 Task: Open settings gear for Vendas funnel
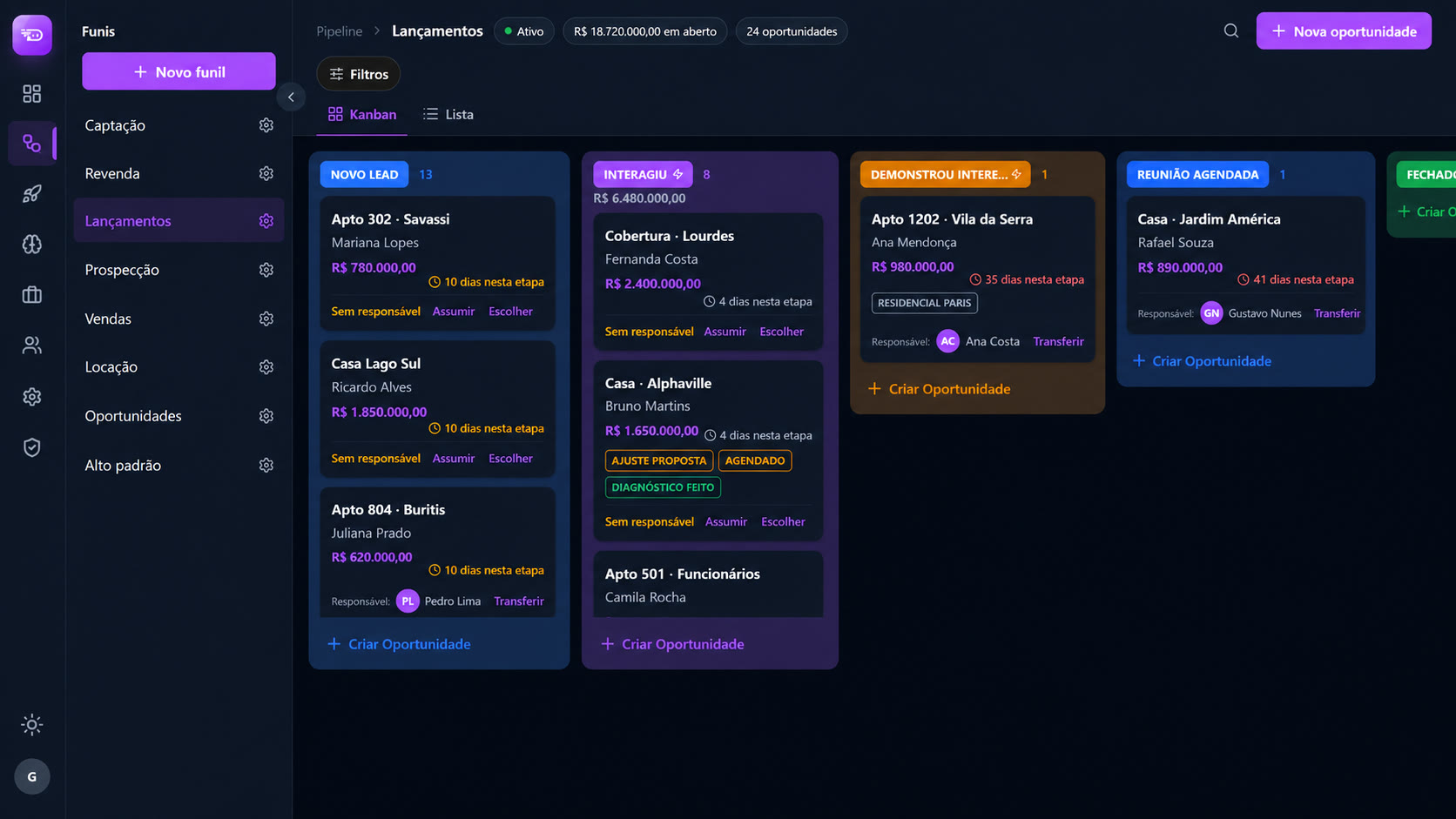(266, 319)
